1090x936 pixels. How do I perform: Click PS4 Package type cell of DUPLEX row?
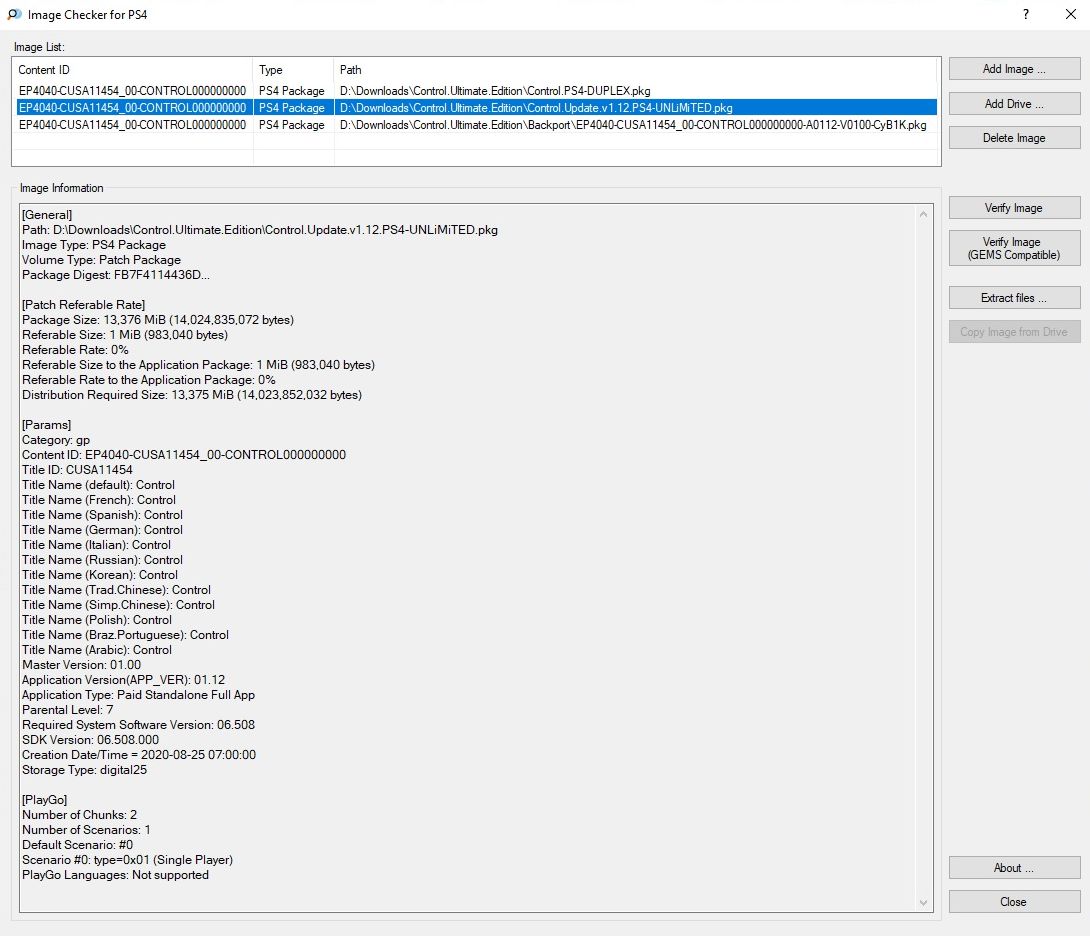[292, 90]
